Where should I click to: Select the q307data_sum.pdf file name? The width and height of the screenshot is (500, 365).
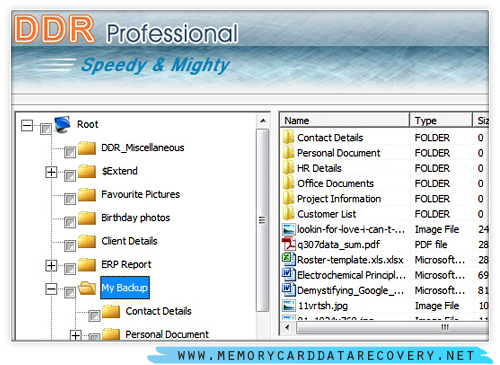click(x=338, y=245)
